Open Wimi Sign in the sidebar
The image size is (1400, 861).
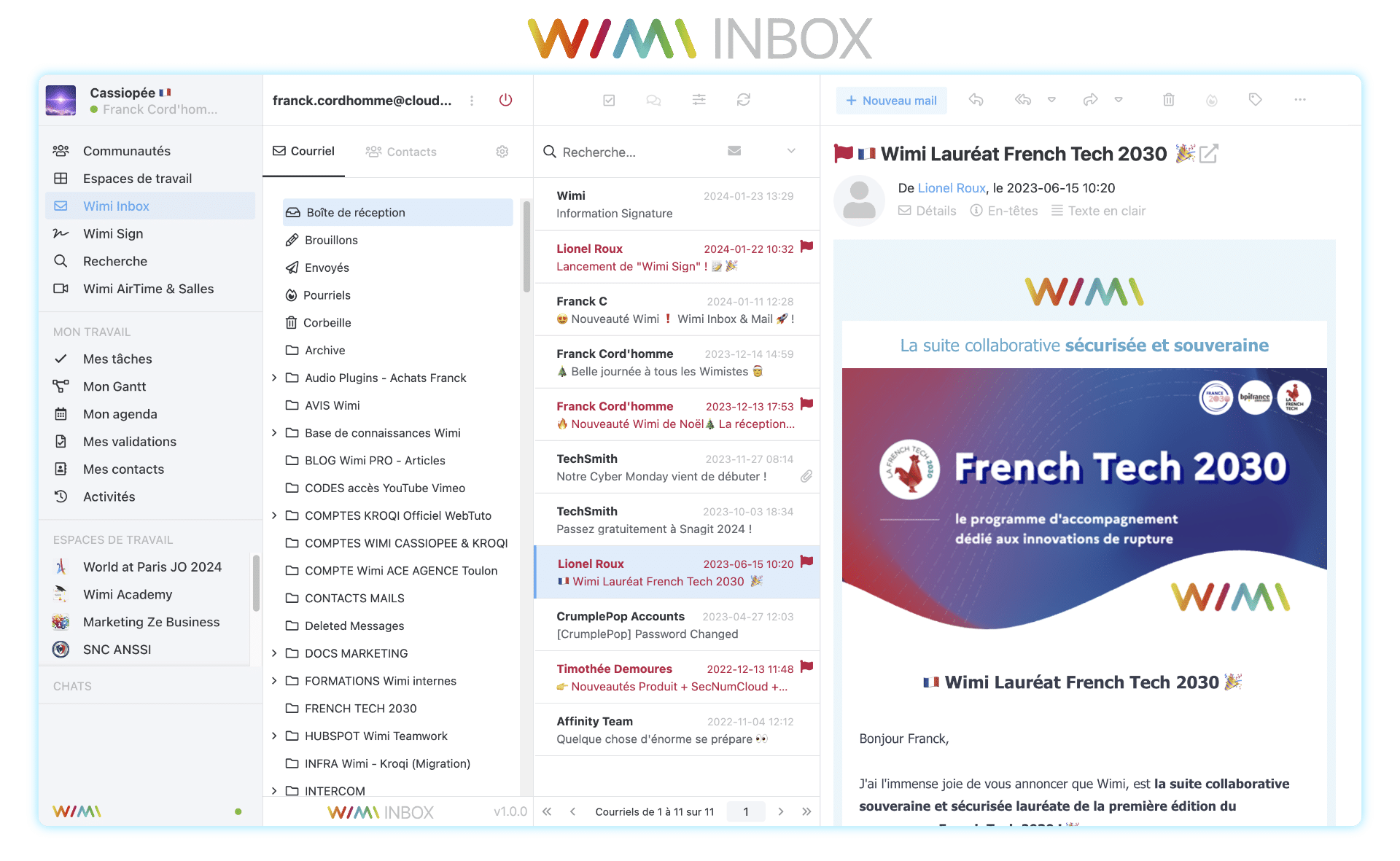point(150,233)
